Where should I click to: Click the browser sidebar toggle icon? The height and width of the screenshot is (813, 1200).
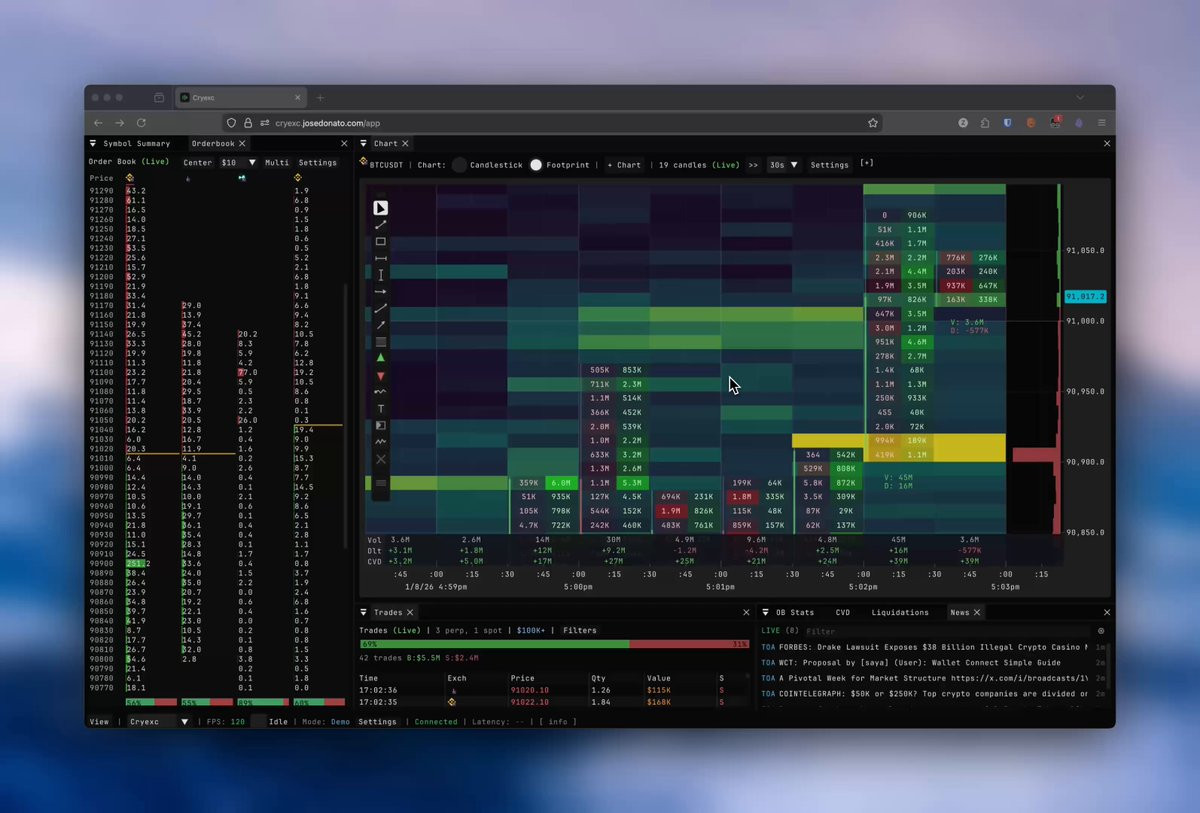(x=159, y=98)
